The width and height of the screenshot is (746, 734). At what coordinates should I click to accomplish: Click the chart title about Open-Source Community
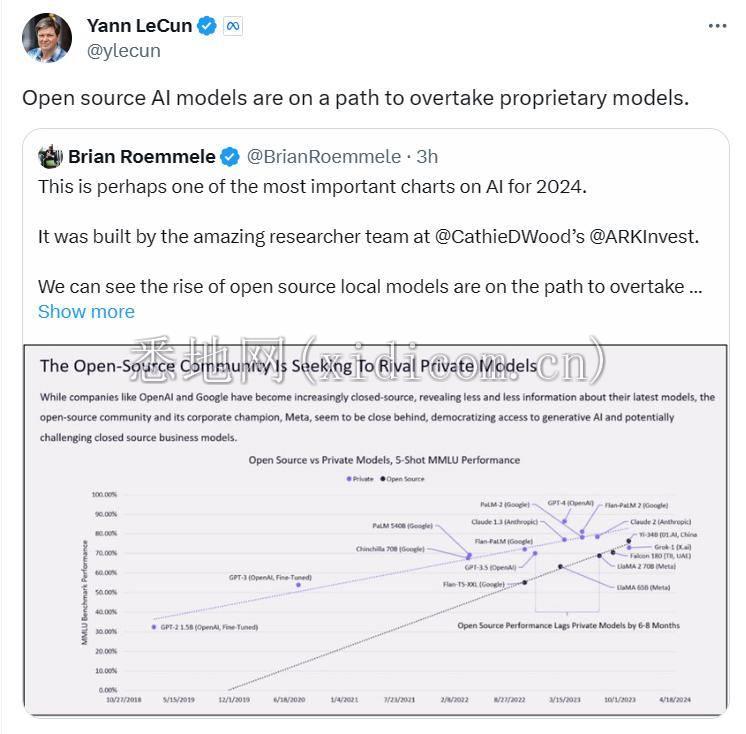click(x=288, y=366)
